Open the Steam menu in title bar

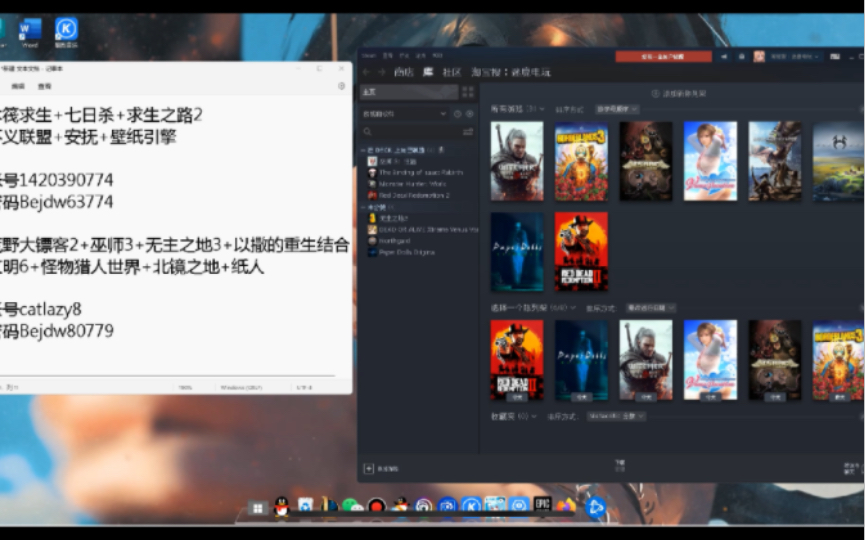pos(369,56)
